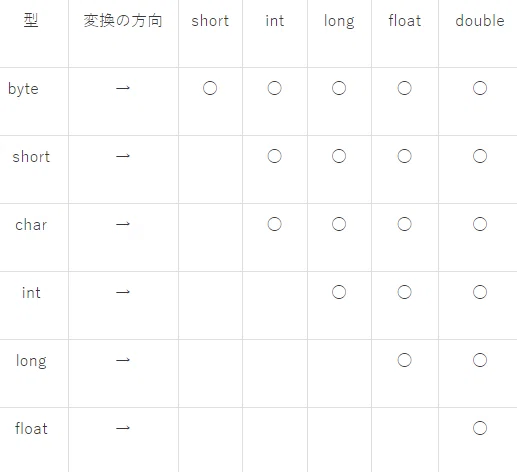Click the circle for char to long
The image size is (517, 472).
(x=339, y=224)
